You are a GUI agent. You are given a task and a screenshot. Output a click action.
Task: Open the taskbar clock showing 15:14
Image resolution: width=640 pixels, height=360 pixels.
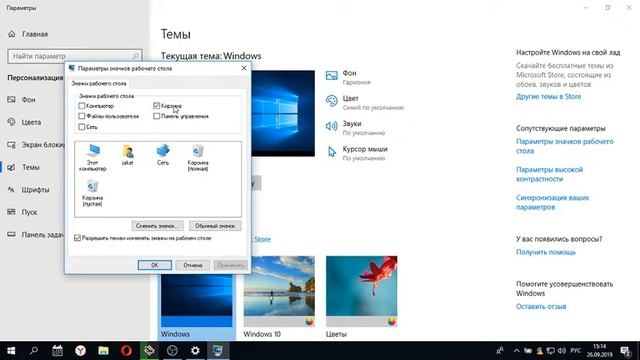pyautogui.click(x=600, y=351)
